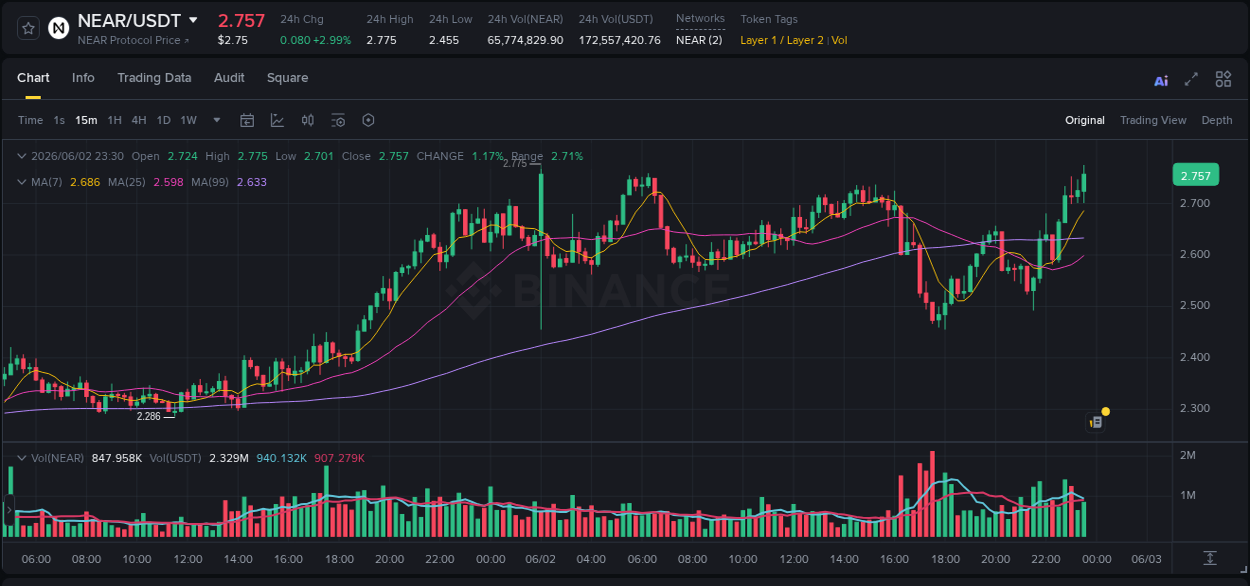Switch to the Audit tab
Viewport: 1250px width, 586px height.
tap(229, 78)
